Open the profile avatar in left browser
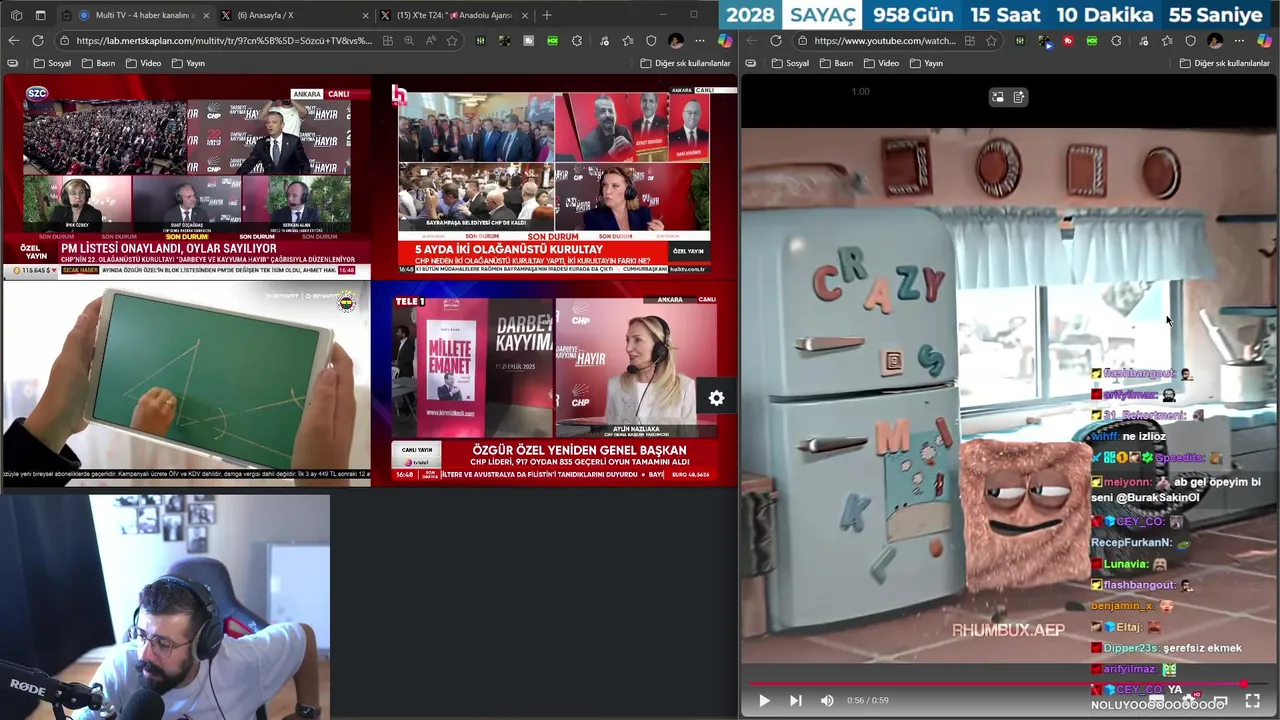 pyautogui.click(x=676, y=41)
